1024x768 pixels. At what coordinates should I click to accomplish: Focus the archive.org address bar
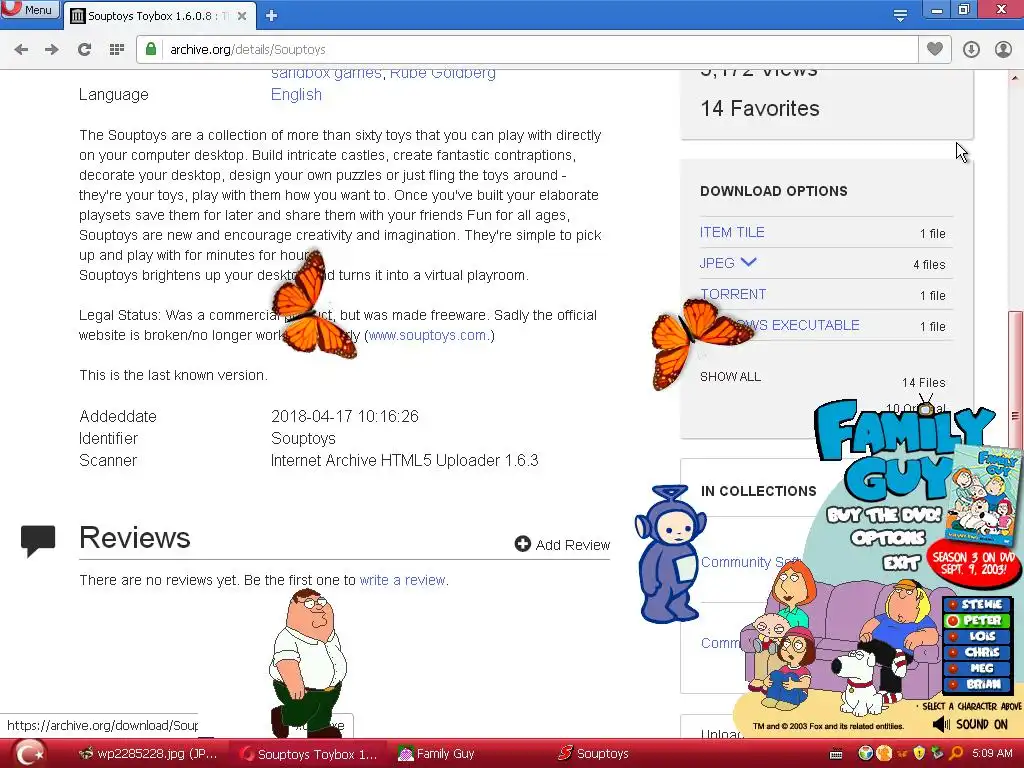click(527, 50)
